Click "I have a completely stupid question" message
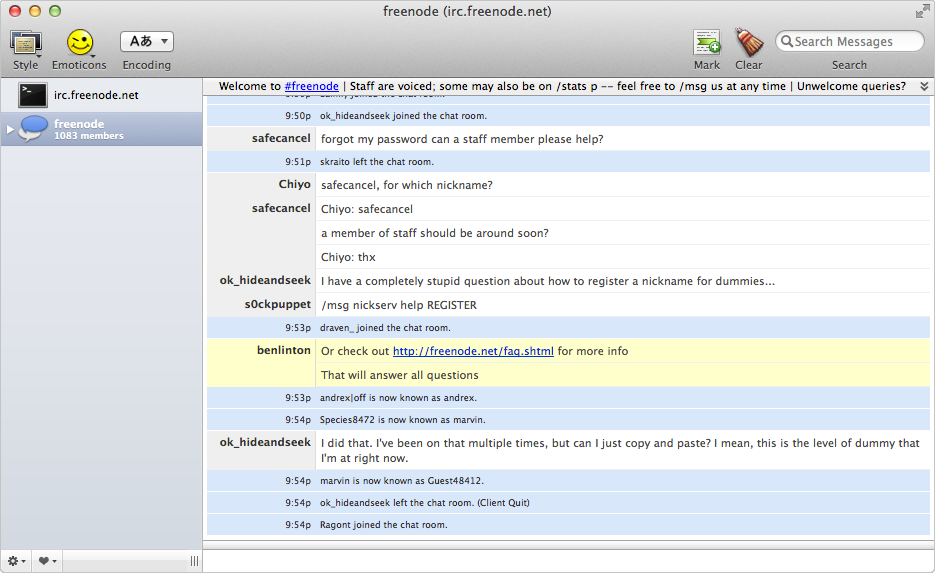 (548, 281)
